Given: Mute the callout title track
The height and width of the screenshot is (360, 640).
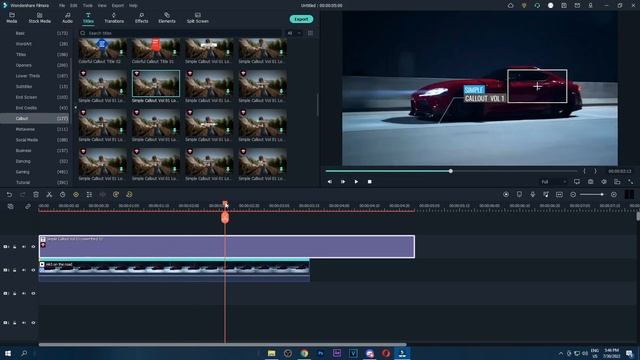Looking at the screenshot, I should [24, 247].
